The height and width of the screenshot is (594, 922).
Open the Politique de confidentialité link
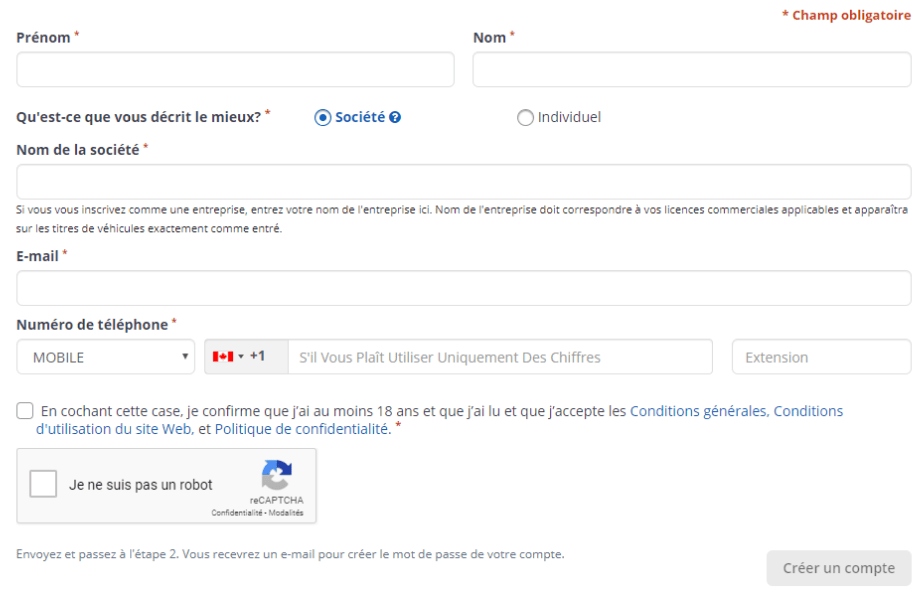(302, 429)
